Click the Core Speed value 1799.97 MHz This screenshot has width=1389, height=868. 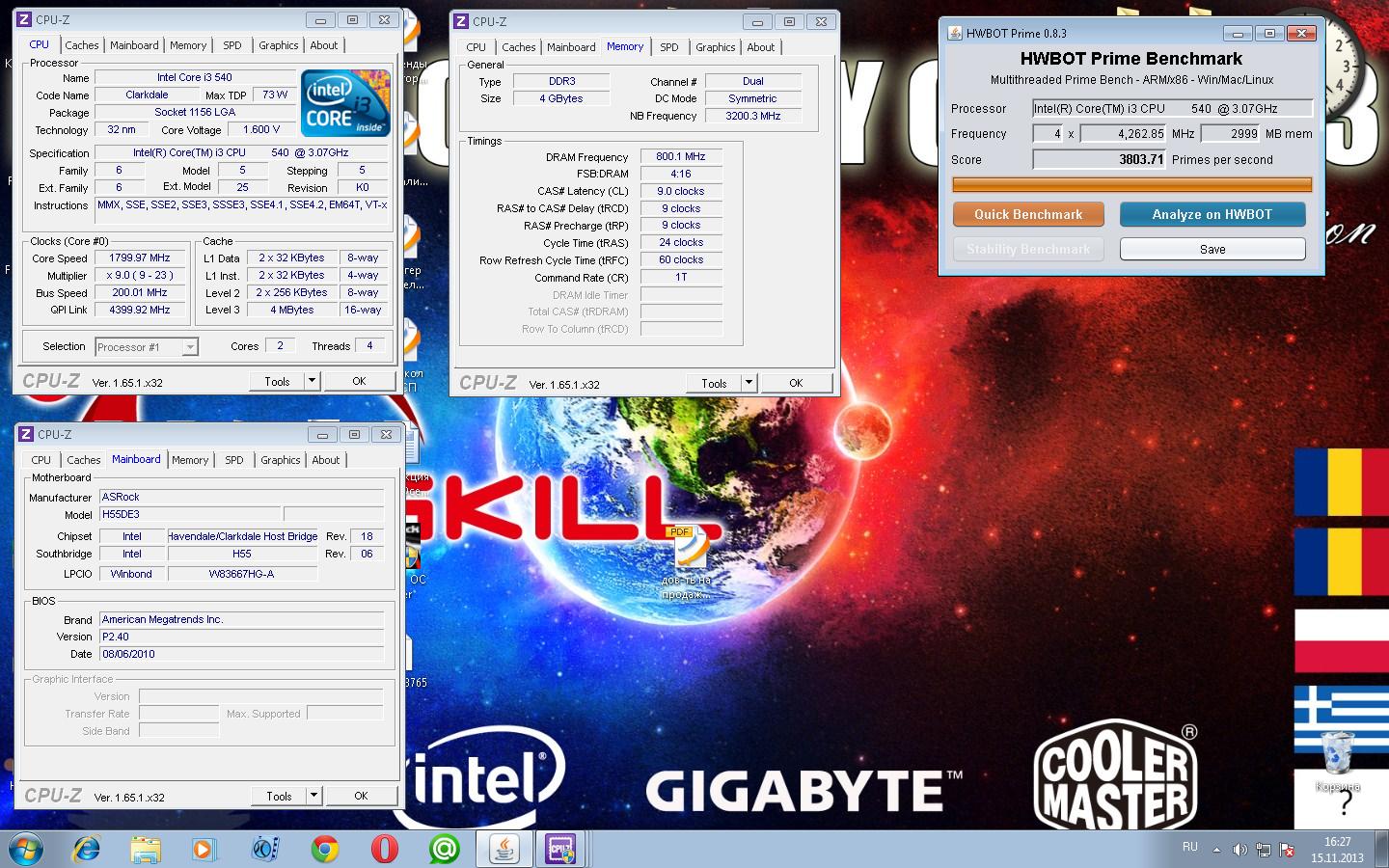(140, 258)
